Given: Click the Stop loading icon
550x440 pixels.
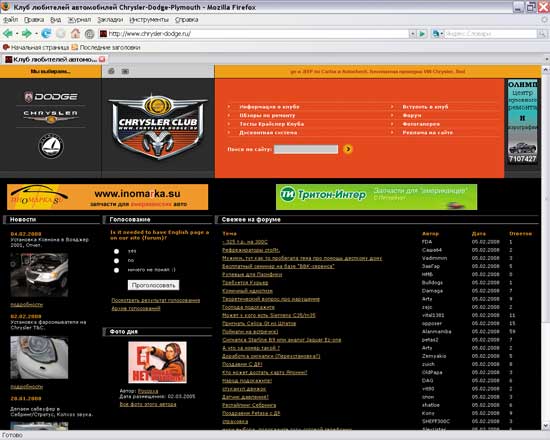Looking at the screenshot, I should [61, 34].
